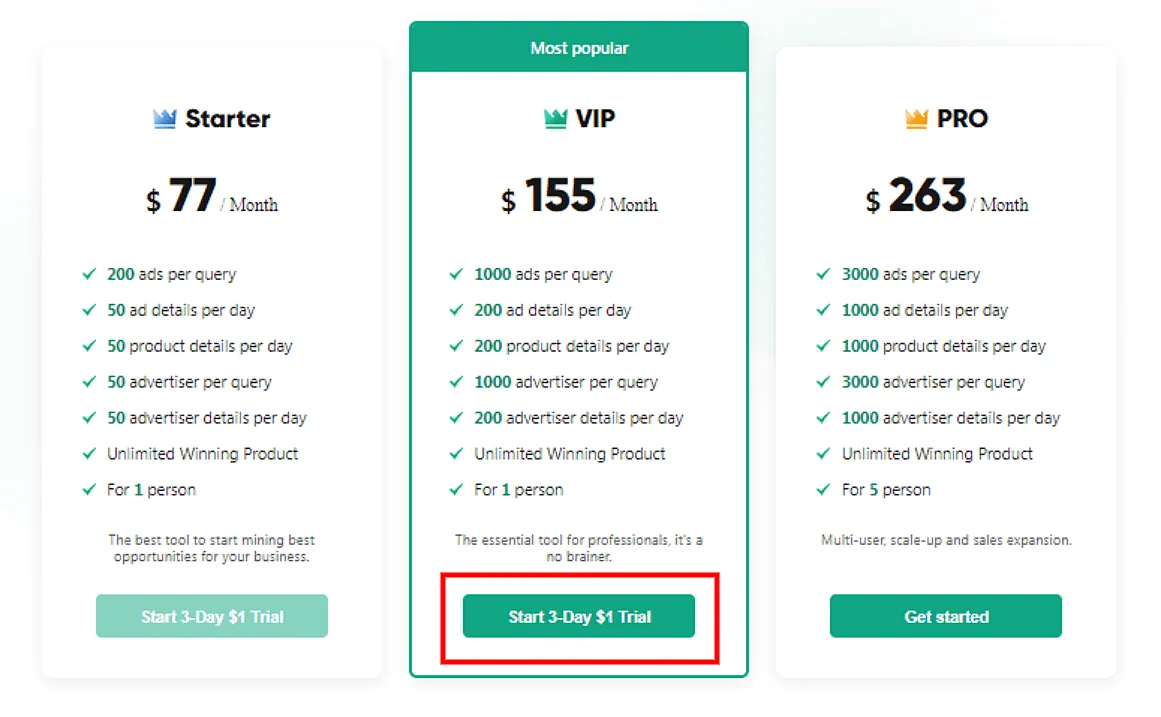Click the Most popular banner

578,47
